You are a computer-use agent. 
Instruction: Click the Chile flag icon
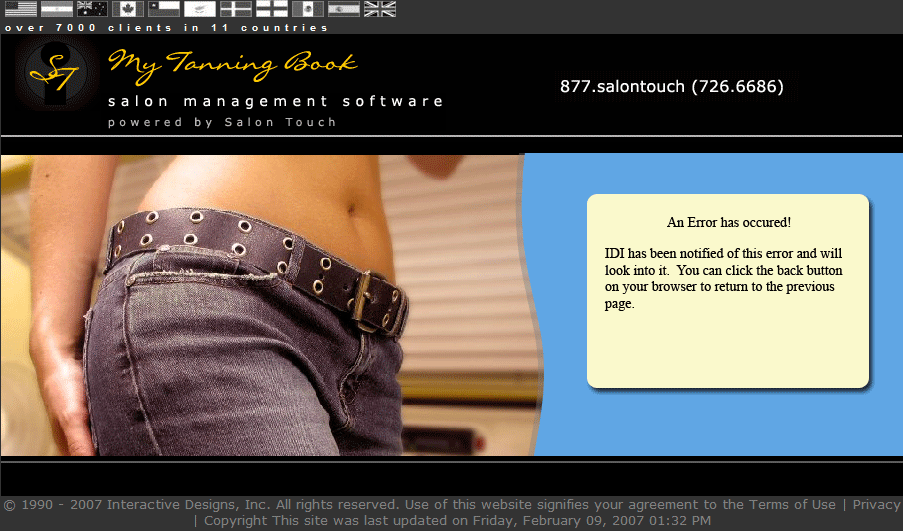point(164,9)
